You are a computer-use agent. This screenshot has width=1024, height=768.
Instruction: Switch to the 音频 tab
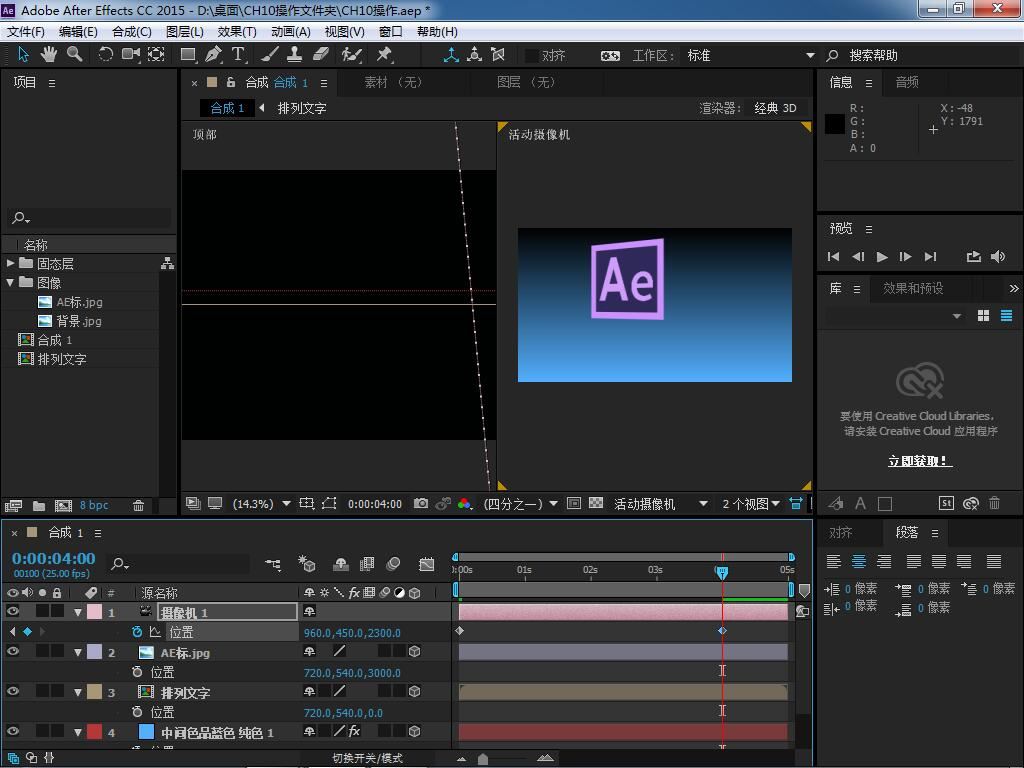tap(906, 82)
